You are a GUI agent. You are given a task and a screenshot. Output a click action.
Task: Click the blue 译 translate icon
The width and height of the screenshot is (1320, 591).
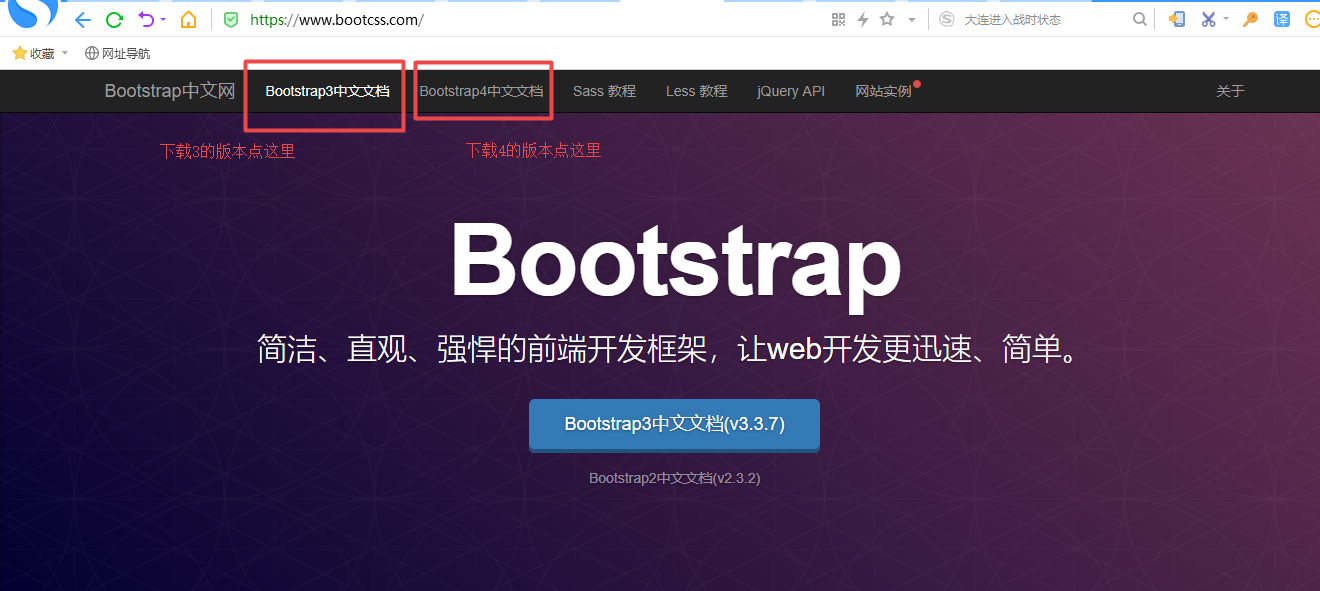[1282, 19]
